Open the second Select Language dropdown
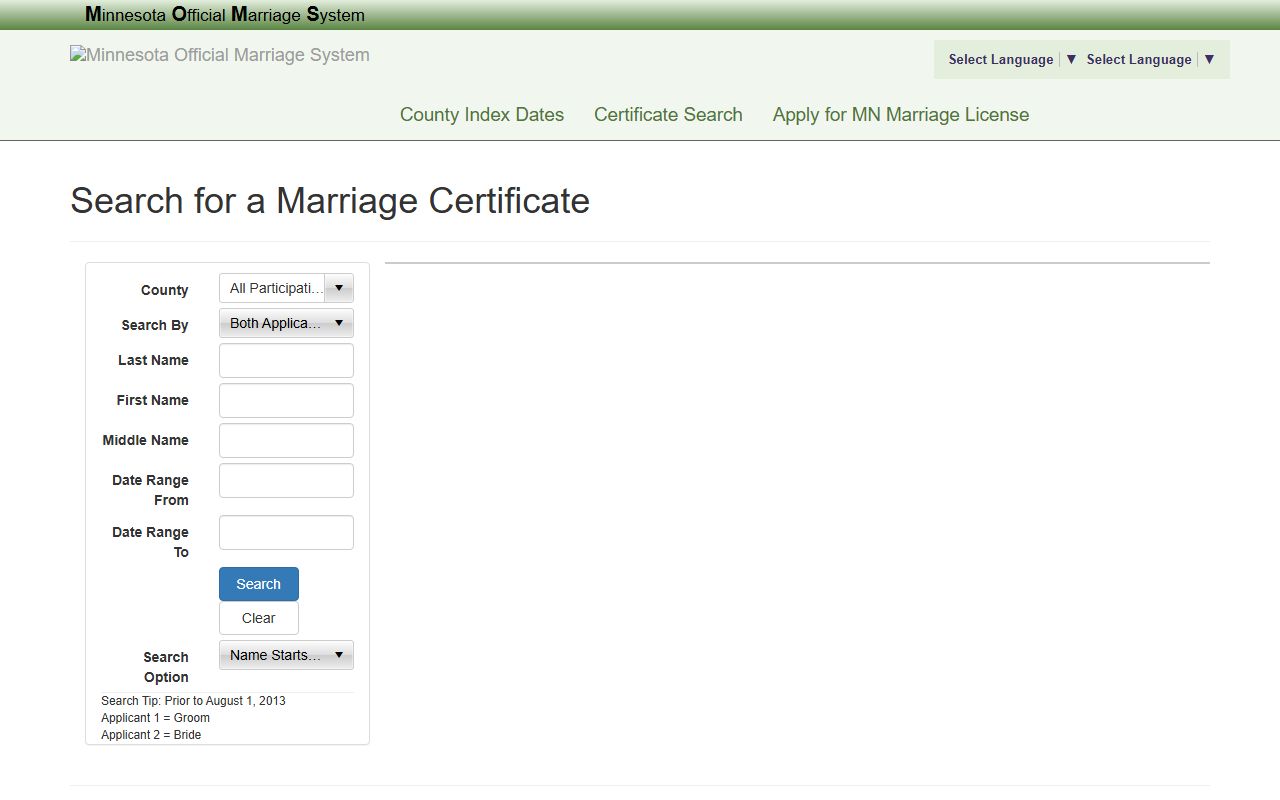Screen dimensions: 1280x800 [x=1150, y=59]
